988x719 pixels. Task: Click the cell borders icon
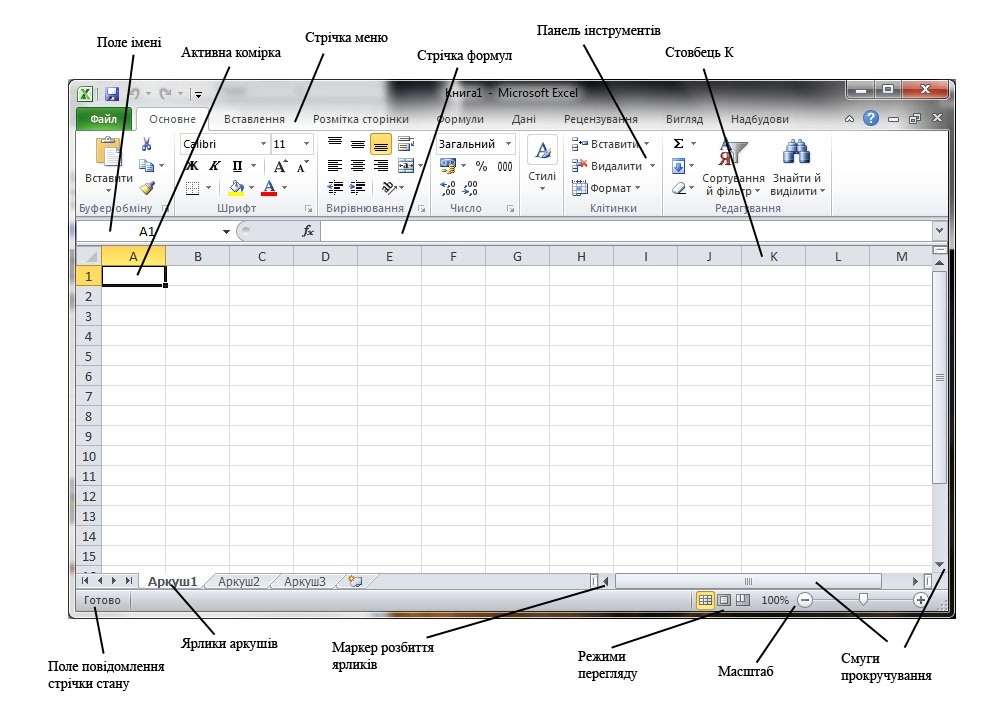coord(193,188)
